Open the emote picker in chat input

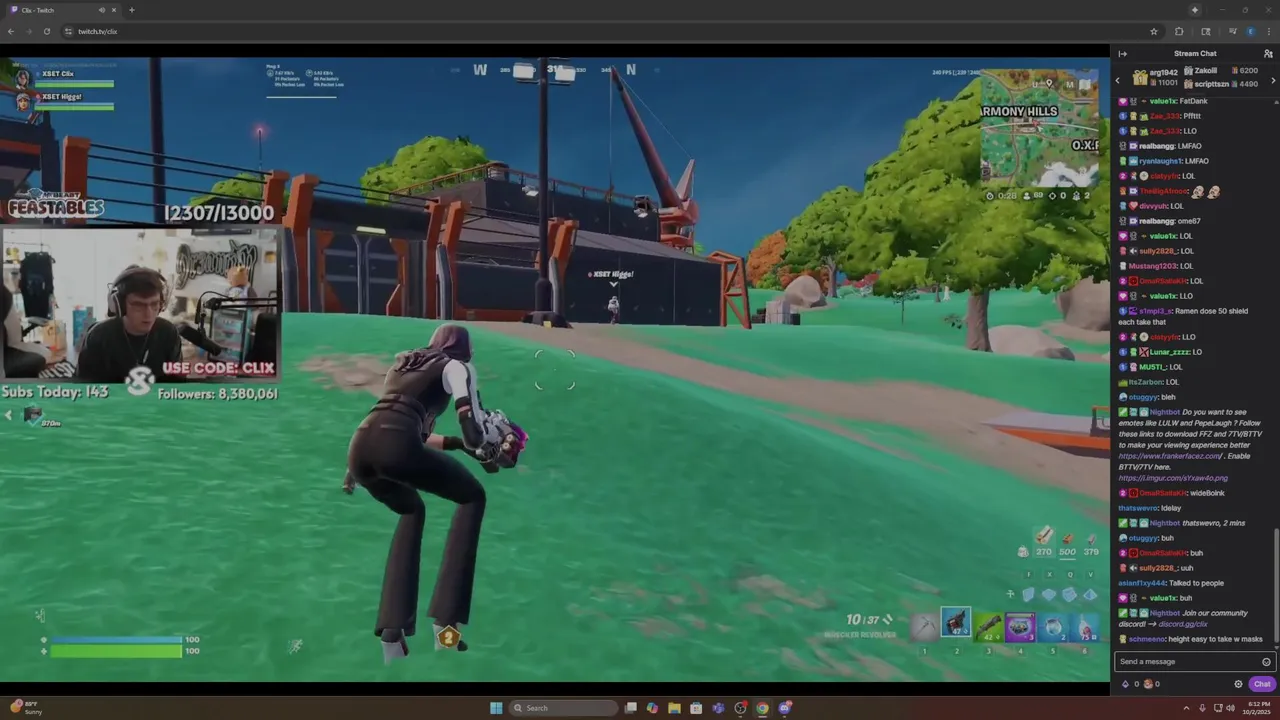1266,662
